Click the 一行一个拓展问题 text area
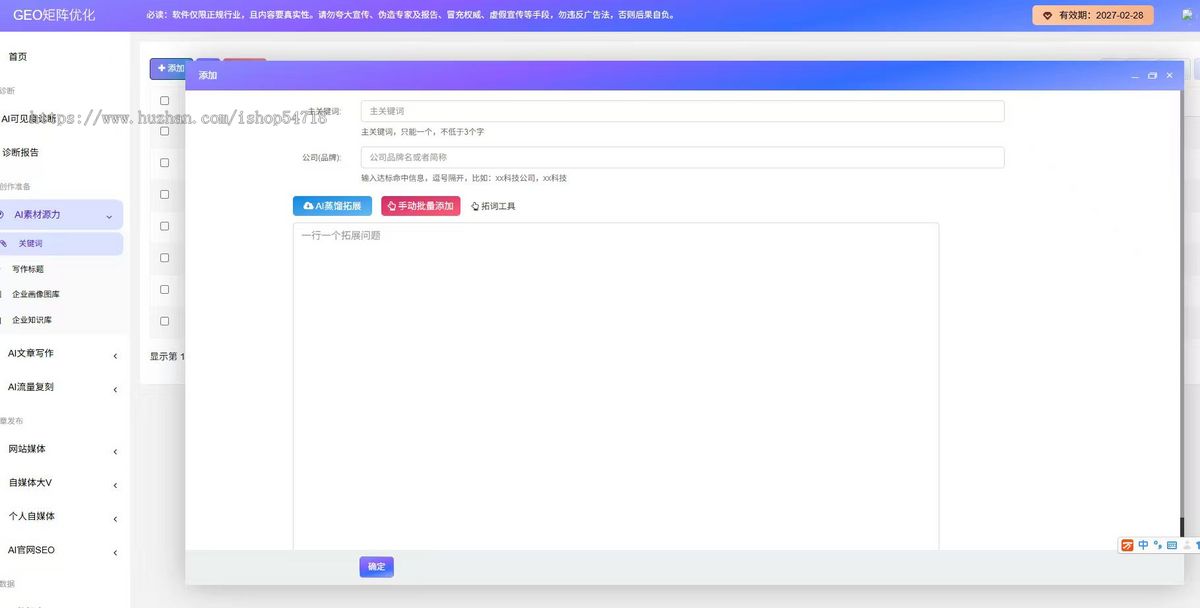This screenshot has height=608, width=1200. tap(616, 386)
